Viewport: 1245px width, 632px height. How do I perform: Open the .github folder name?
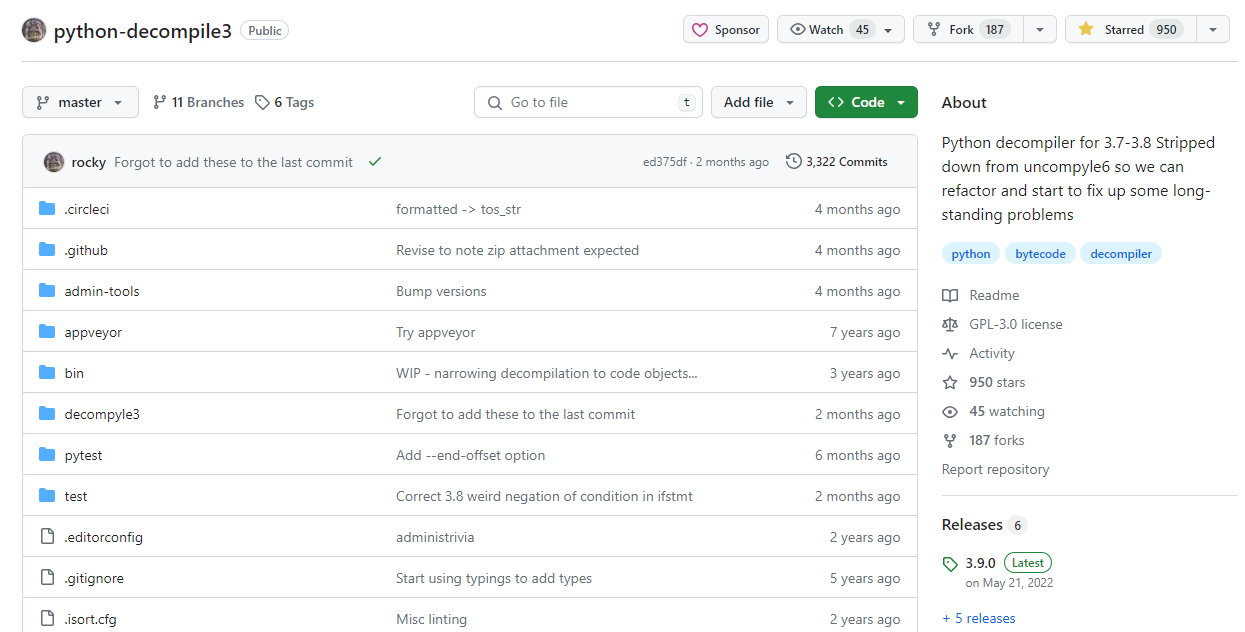click(86, 250)
